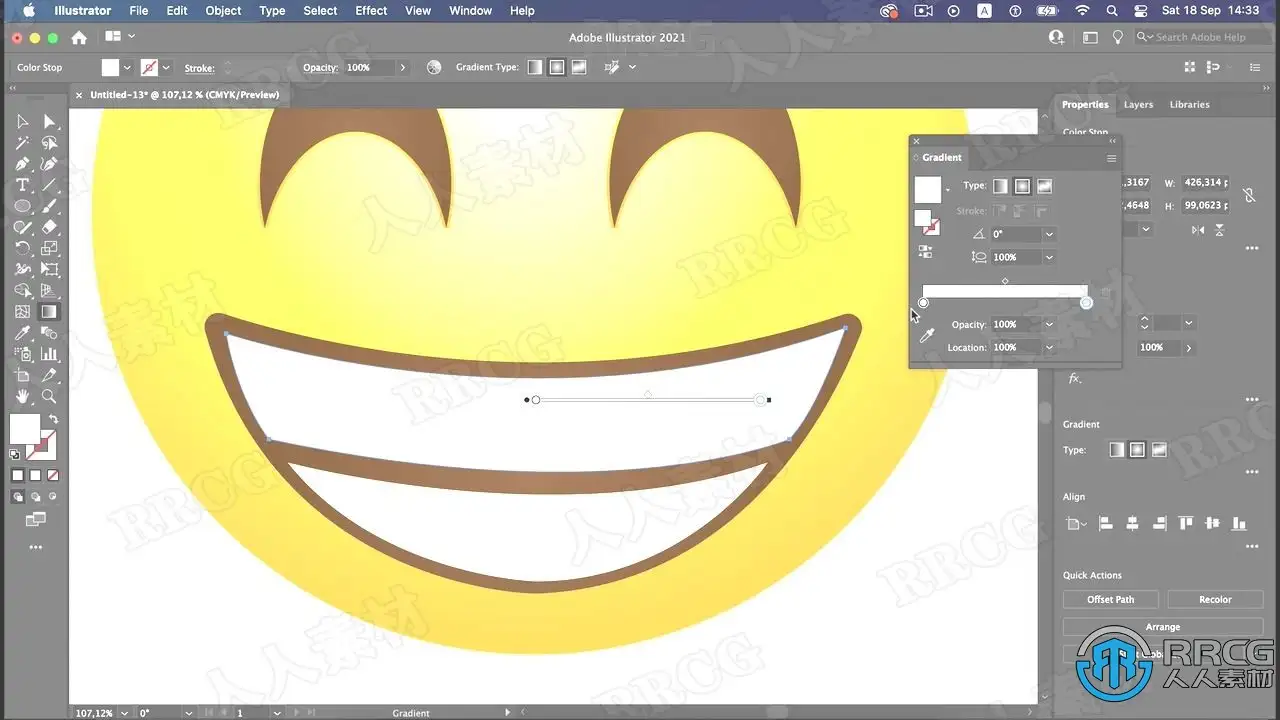Screen dimensions: 1280x720
Task: Select the Pen tool in the toolbar
Action: (x=22, y=164)
